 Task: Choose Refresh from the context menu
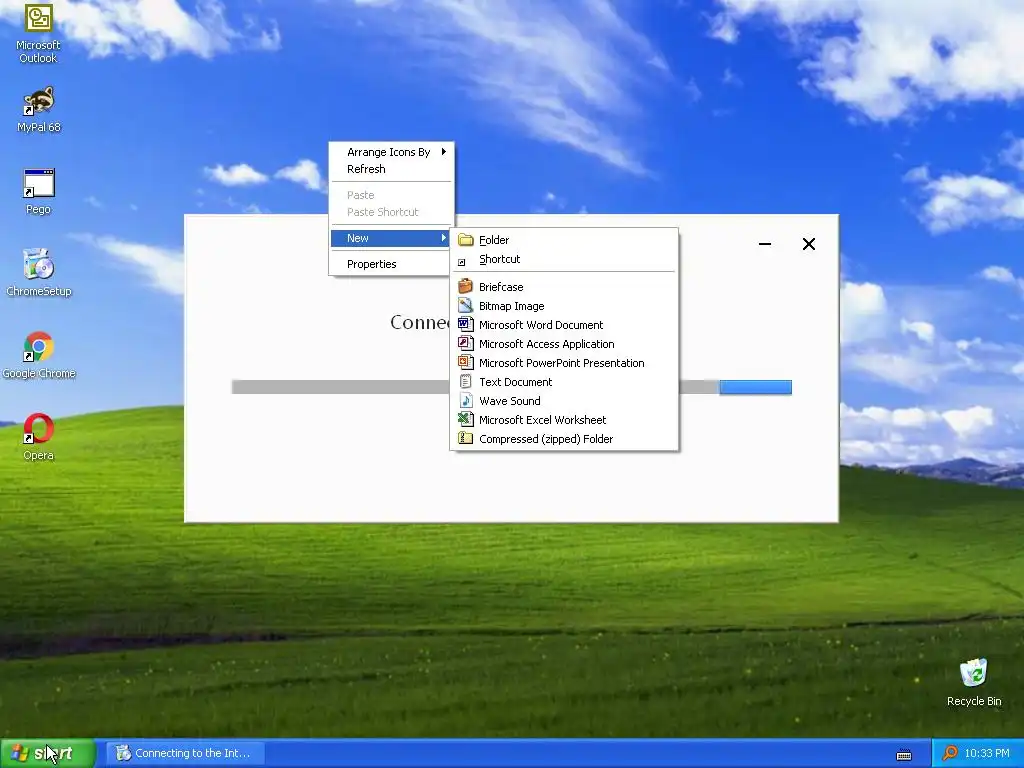pos(391,169)
